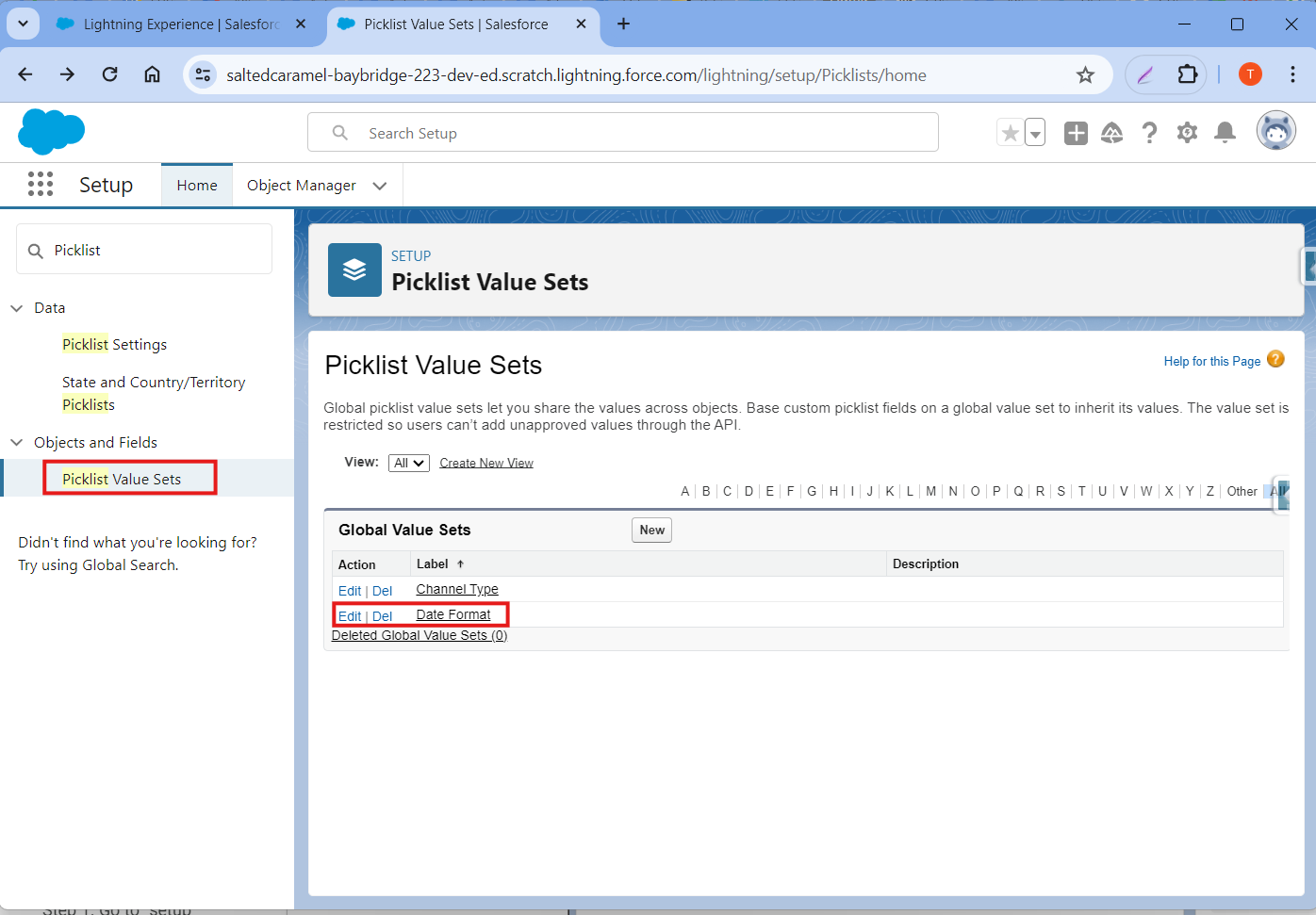Click the Search Setup field
The image size is (1316, 915).
pyautogui.click(x=623, y=133)
